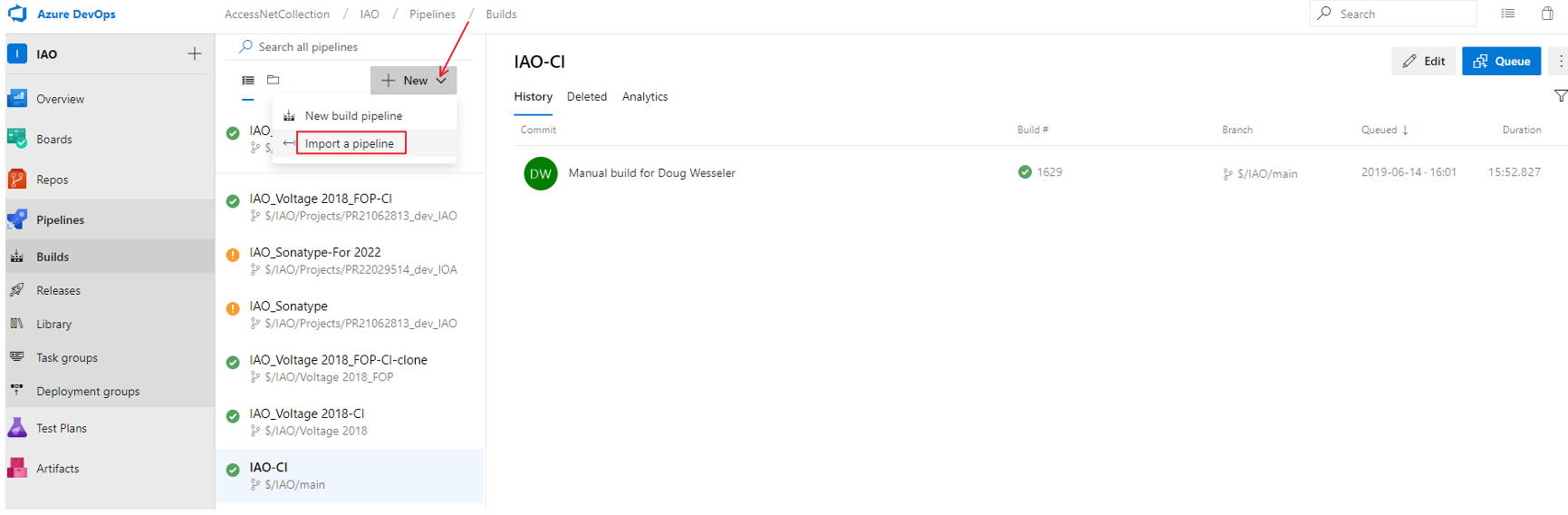Switch to the Analytics tab
This screenshot has height=515, width=1568.
point(645,97)
